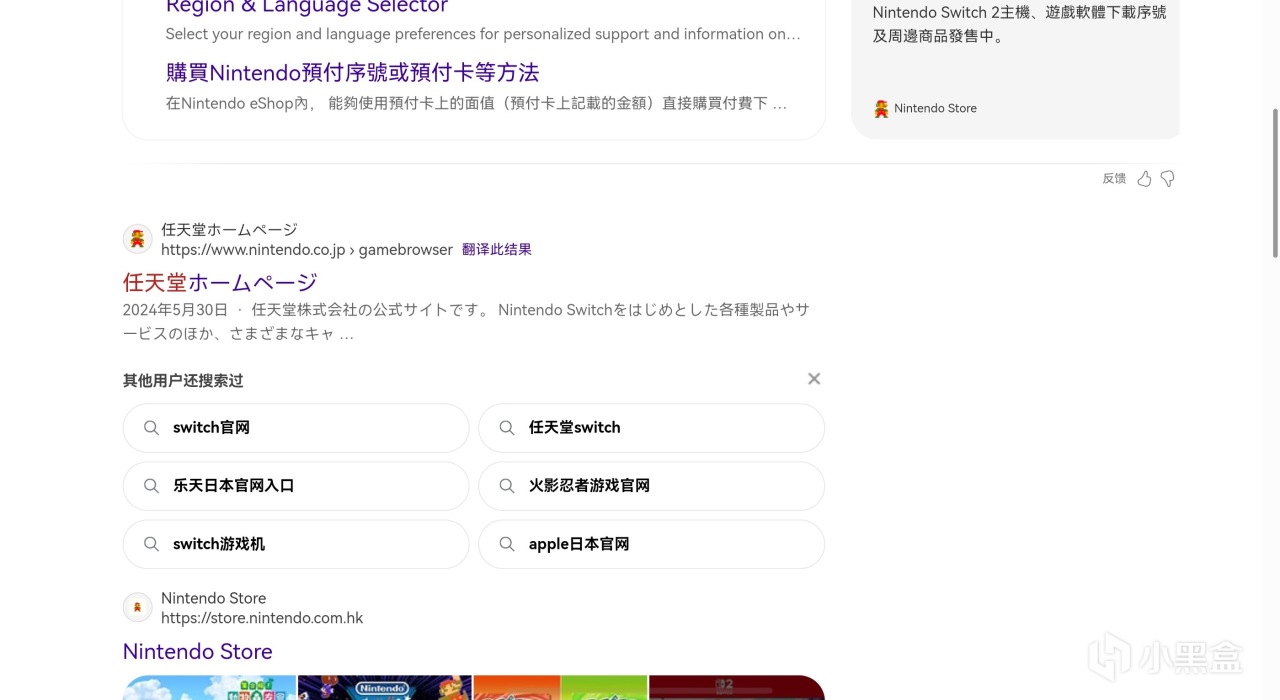The width and height of the screenshot is (1280, 700).
Task: Click search icon in 任天堂switch suggestion
Action: coord(507,428)
